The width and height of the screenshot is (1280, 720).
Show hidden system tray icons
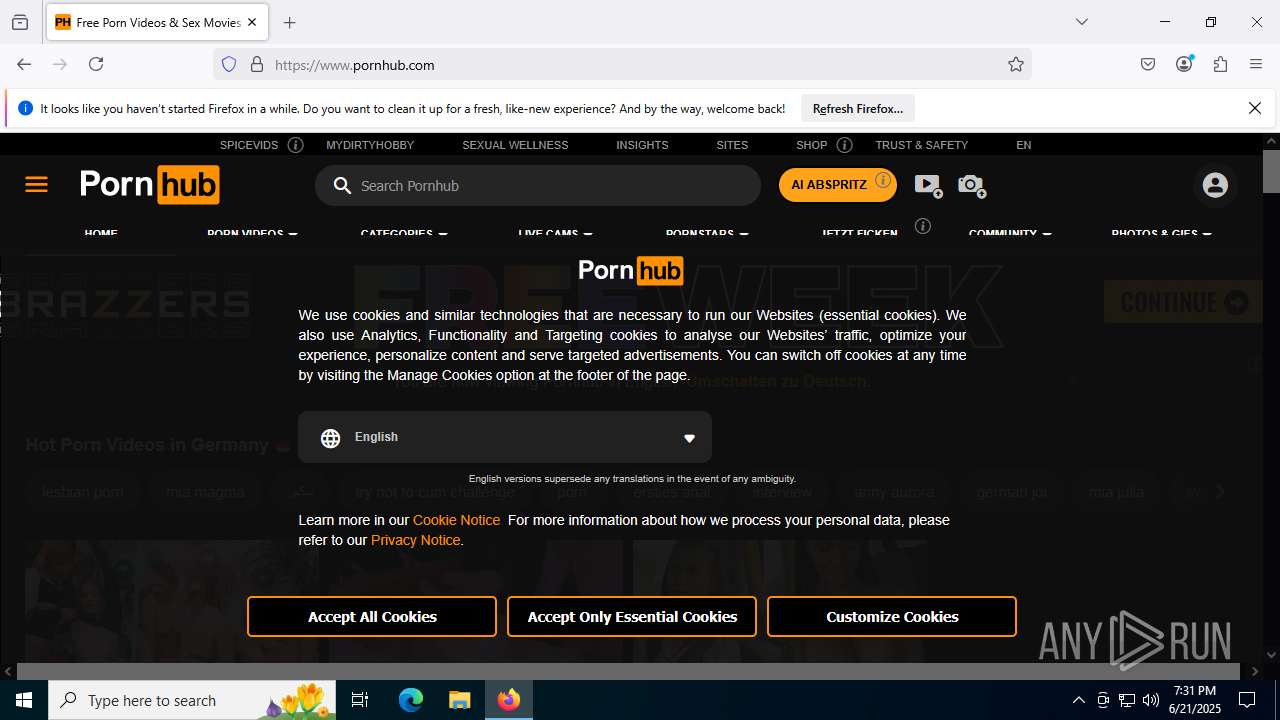(1078, 700)
